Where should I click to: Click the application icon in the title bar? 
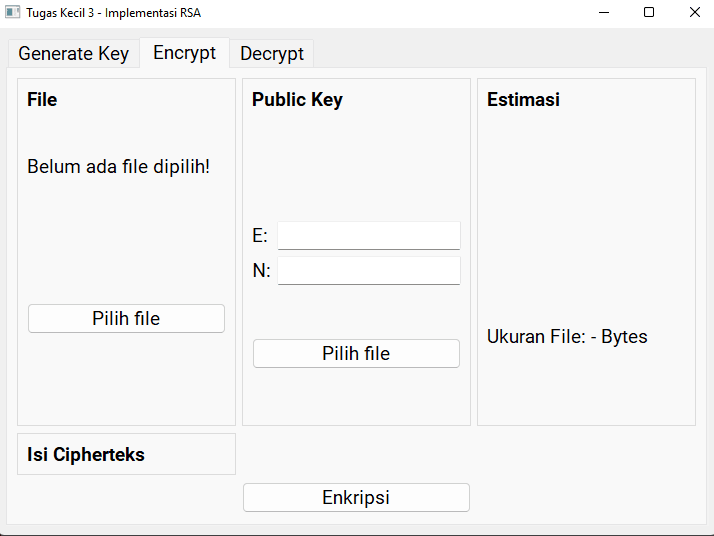coord(13,12)
